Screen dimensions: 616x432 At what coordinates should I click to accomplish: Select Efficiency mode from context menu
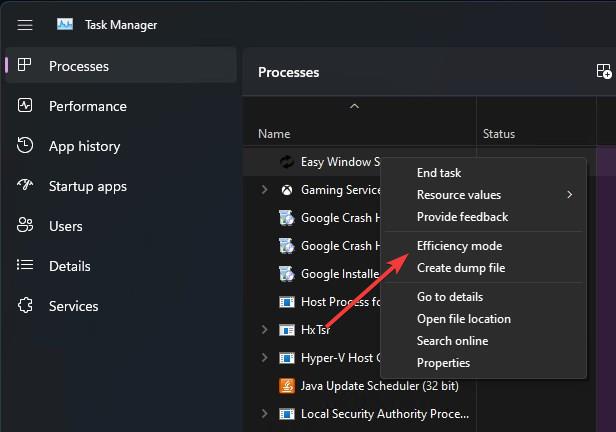pyautogui.click(x=459, y=246)
